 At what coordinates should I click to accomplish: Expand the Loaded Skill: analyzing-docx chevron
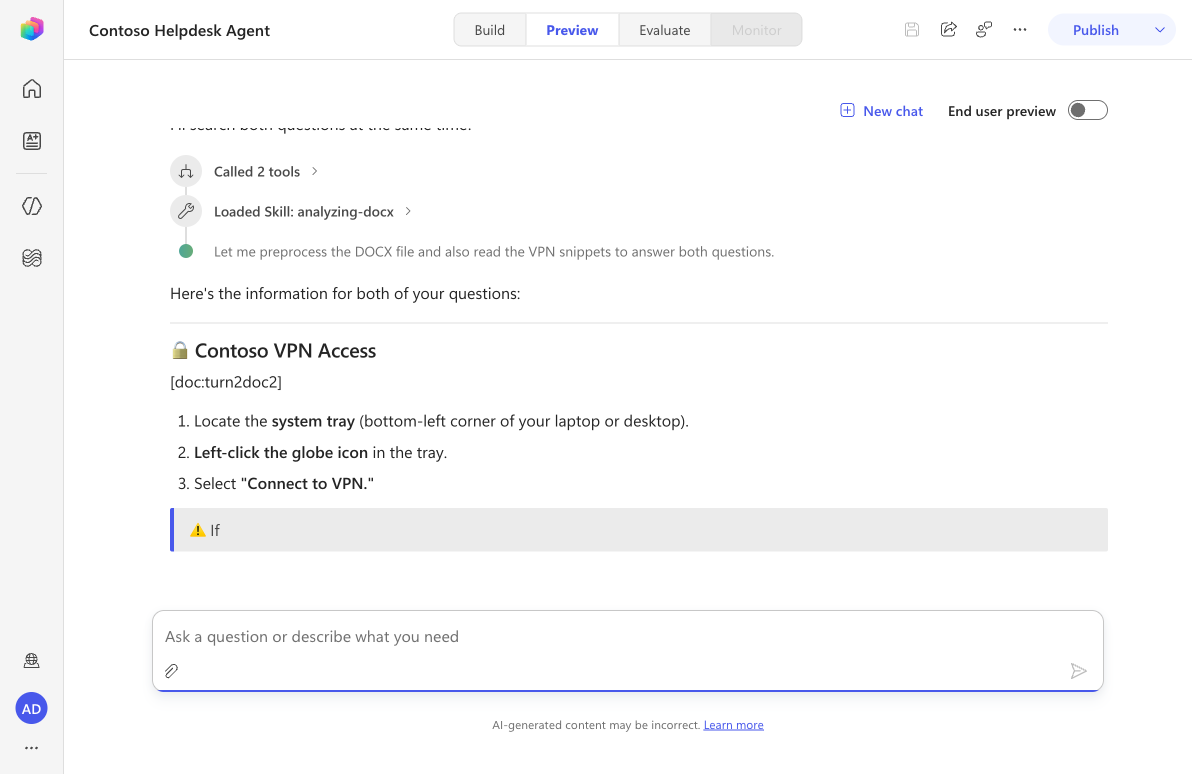coord(408,211)
